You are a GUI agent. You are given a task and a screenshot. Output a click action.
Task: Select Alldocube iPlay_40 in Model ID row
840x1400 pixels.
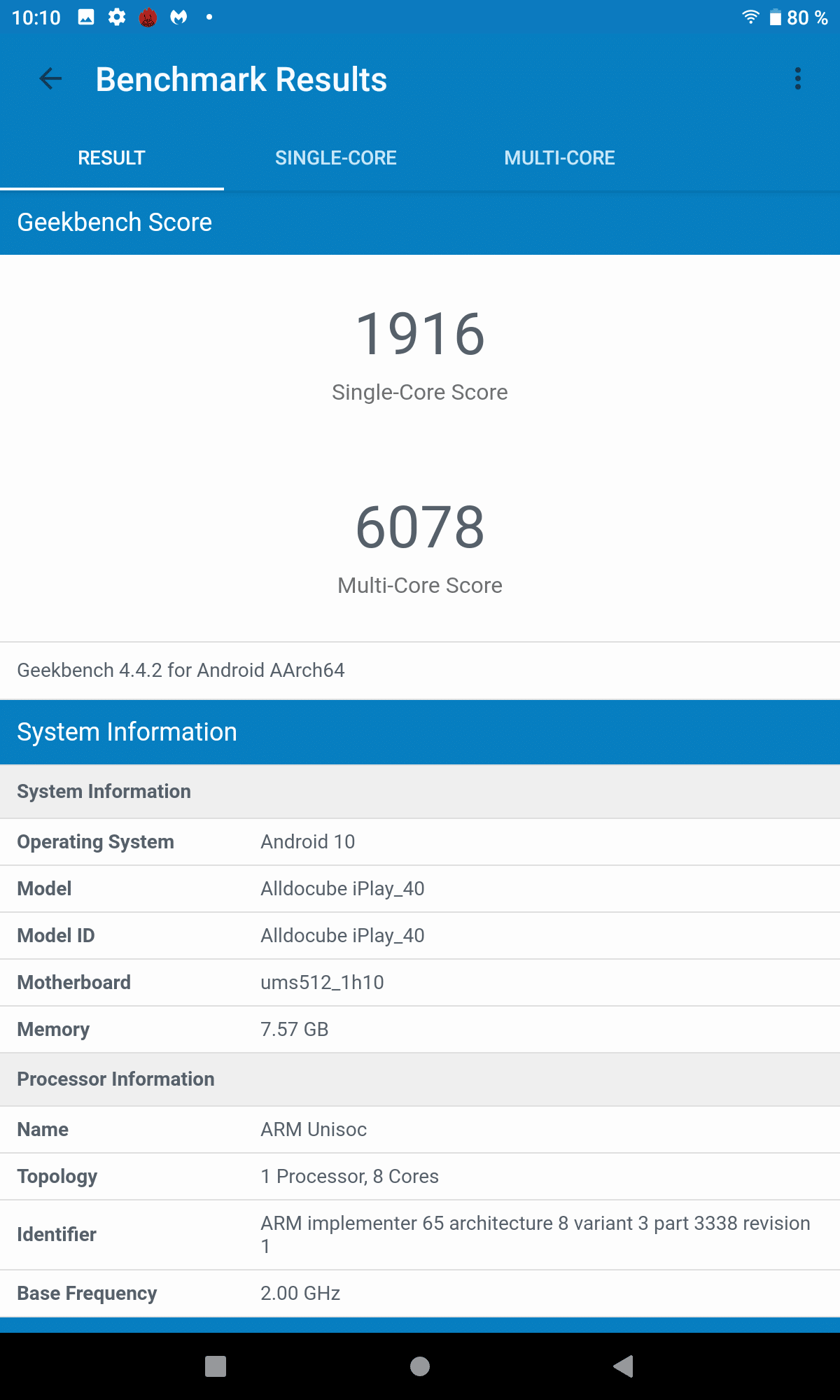coord(342,936)
